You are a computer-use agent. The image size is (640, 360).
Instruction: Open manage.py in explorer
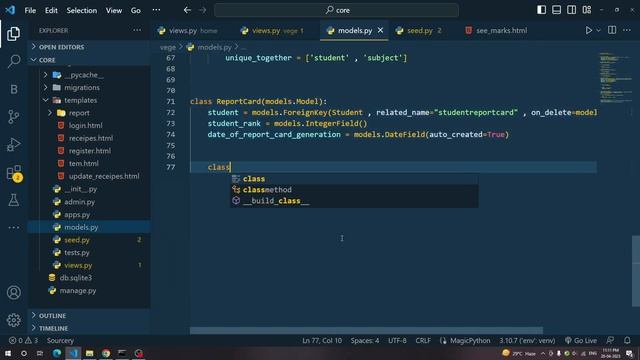(89, 290)
